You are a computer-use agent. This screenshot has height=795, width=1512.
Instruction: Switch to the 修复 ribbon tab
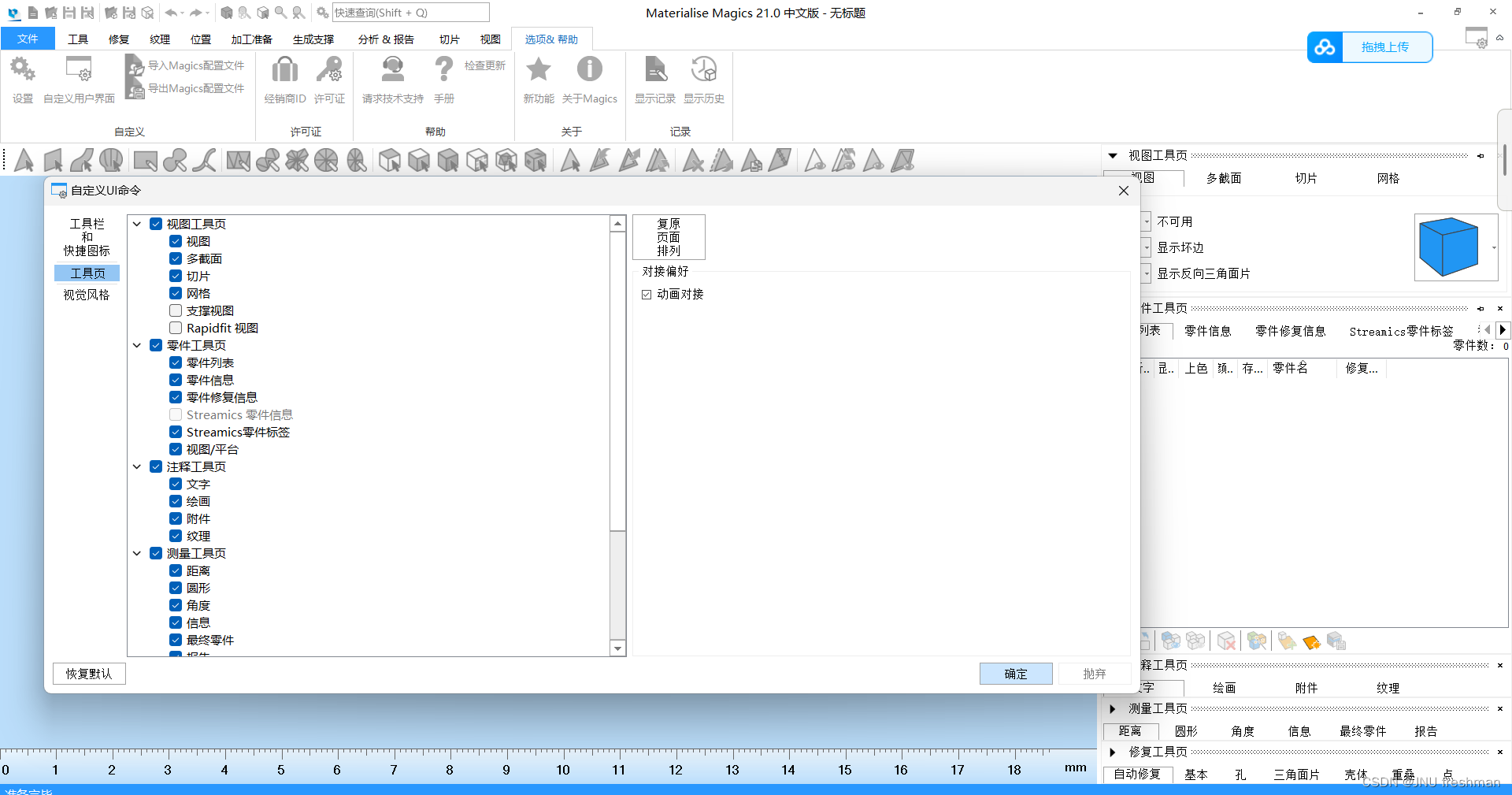click(119, 39)
